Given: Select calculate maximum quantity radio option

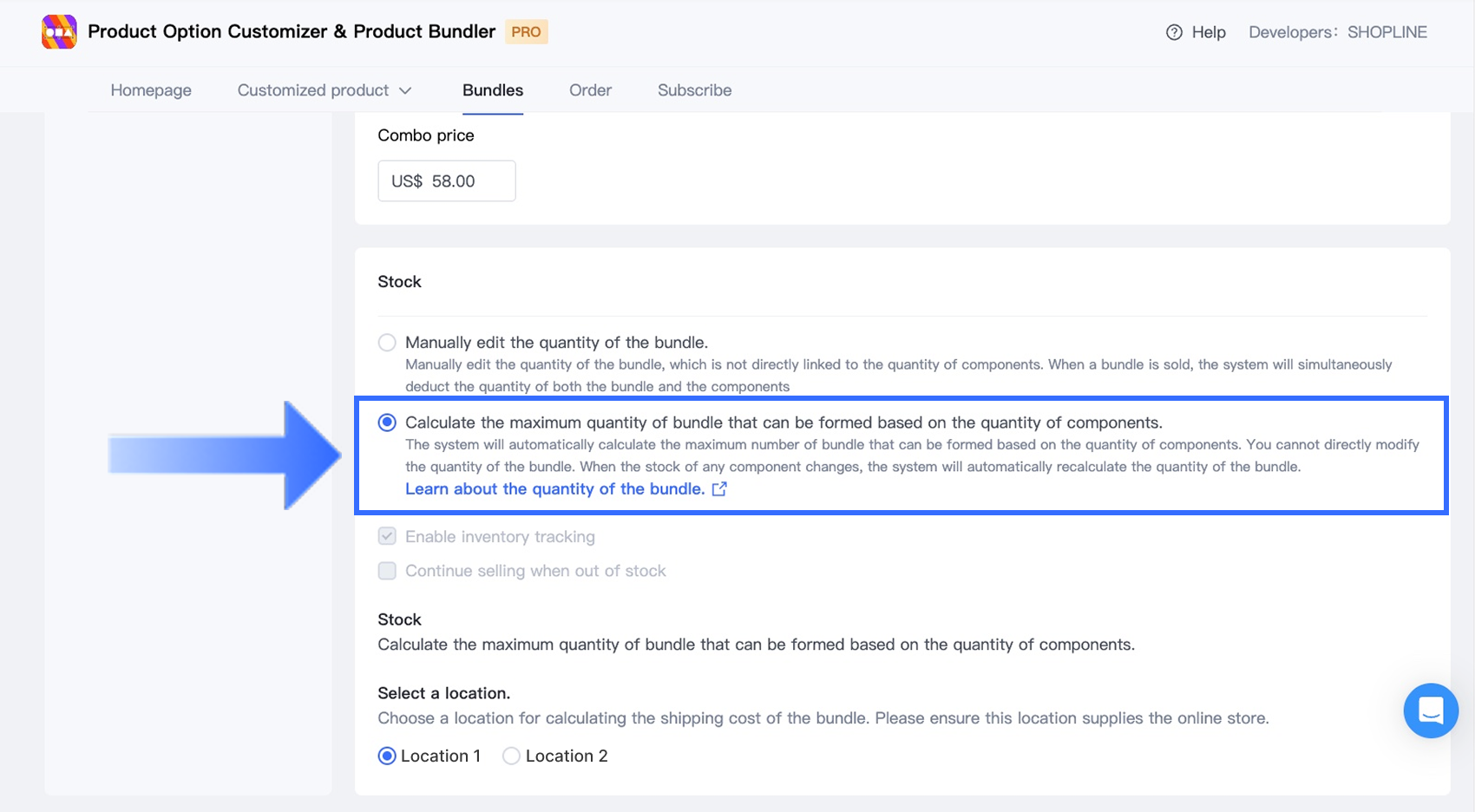Looking at the screenshot, I should click(387, 422).
